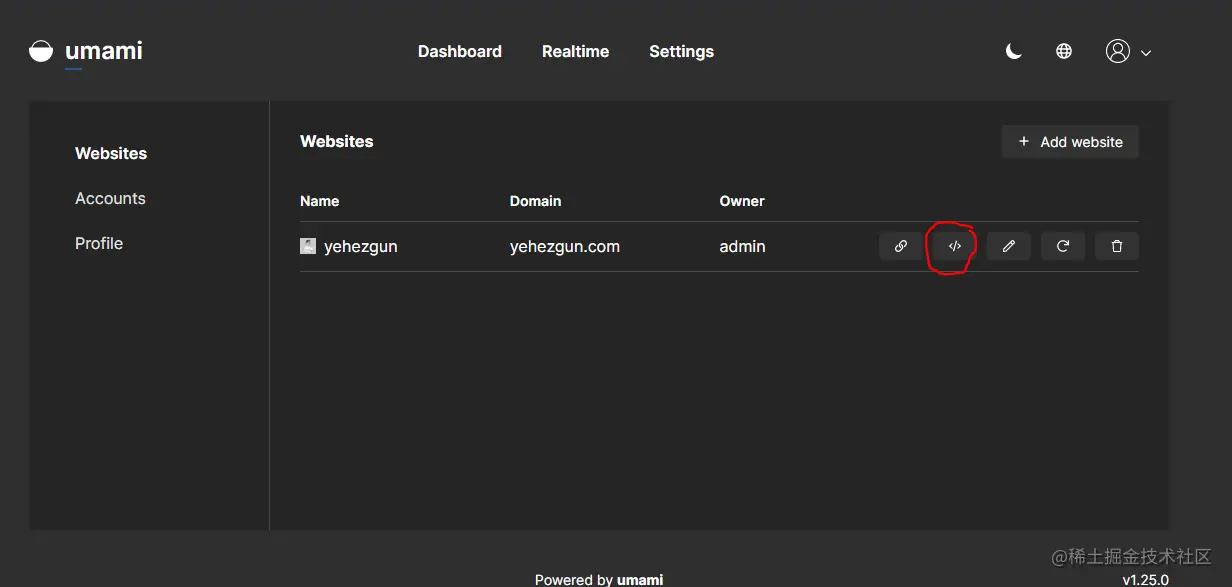Reset statistics using the circular refresh icon

click(x=1063, y=245)
